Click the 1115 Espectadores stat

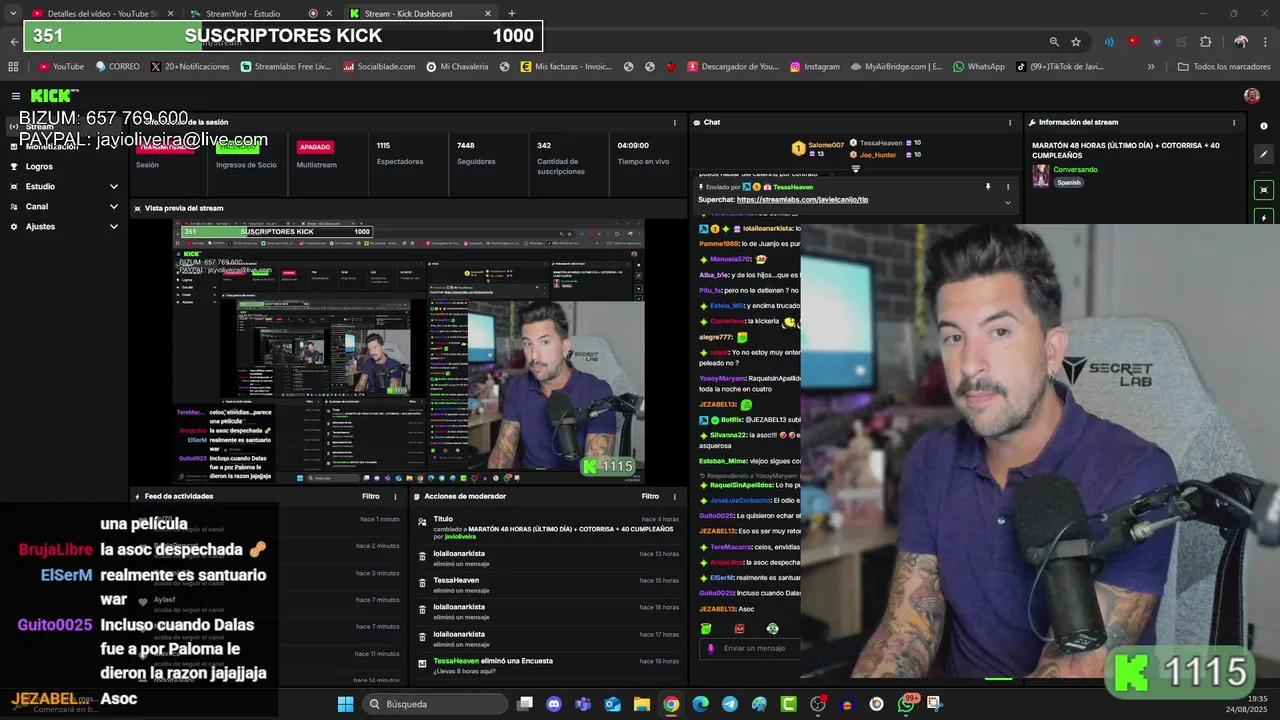[x=400, y=153]
